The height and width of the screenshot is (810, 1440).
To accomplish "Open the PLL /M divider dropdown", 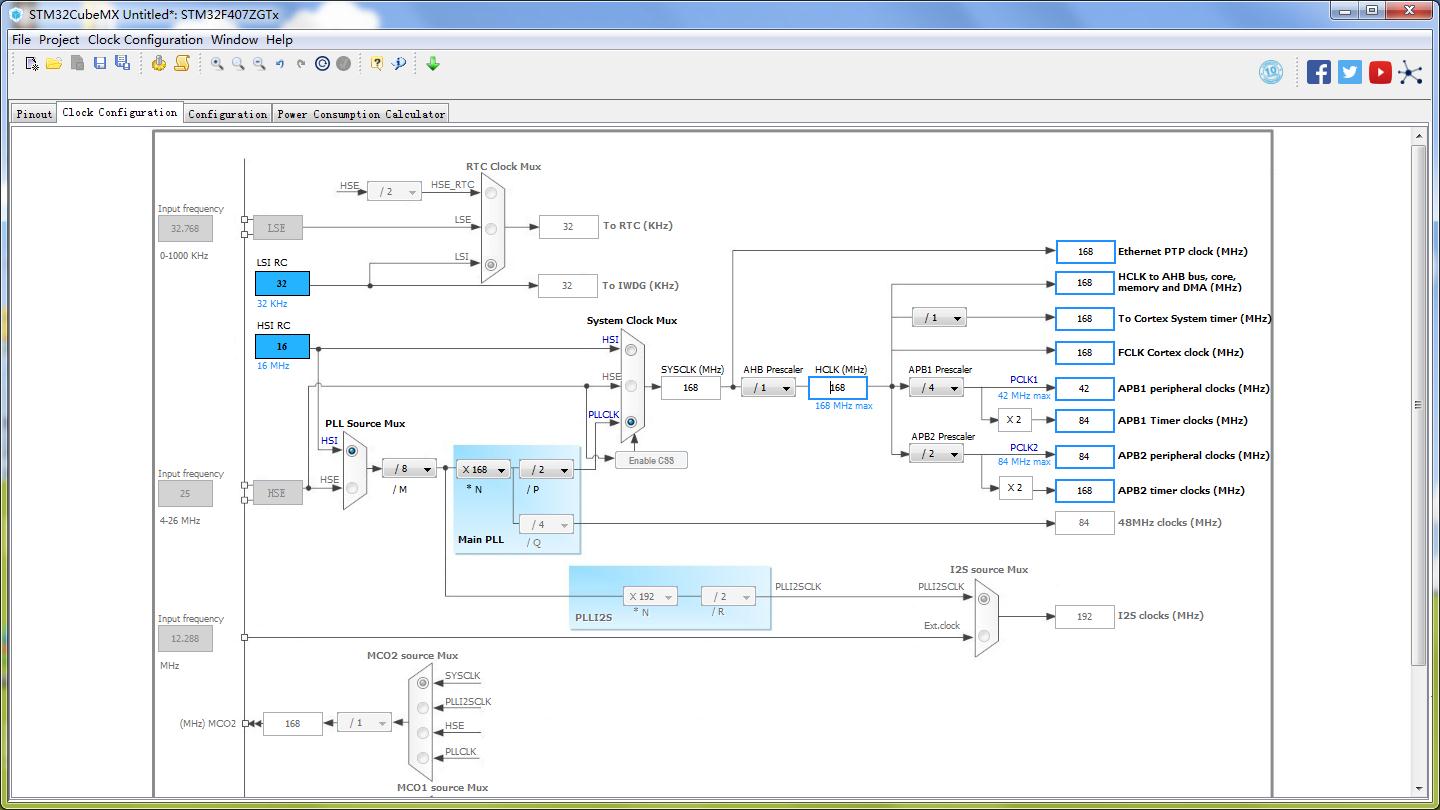I will [409, 469].
